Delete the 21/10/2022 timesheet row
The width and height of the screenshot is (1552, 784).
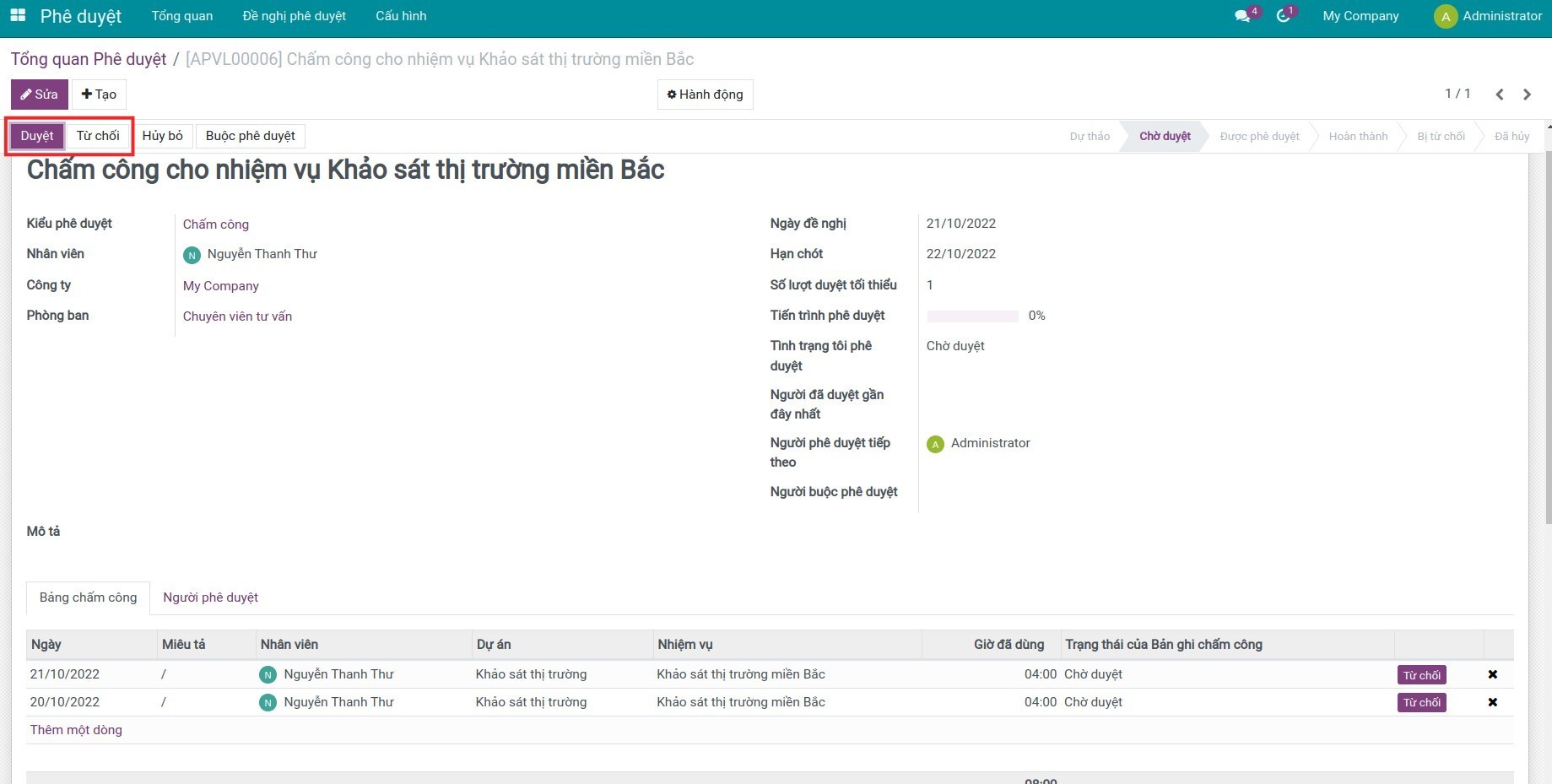[1492, 674]
